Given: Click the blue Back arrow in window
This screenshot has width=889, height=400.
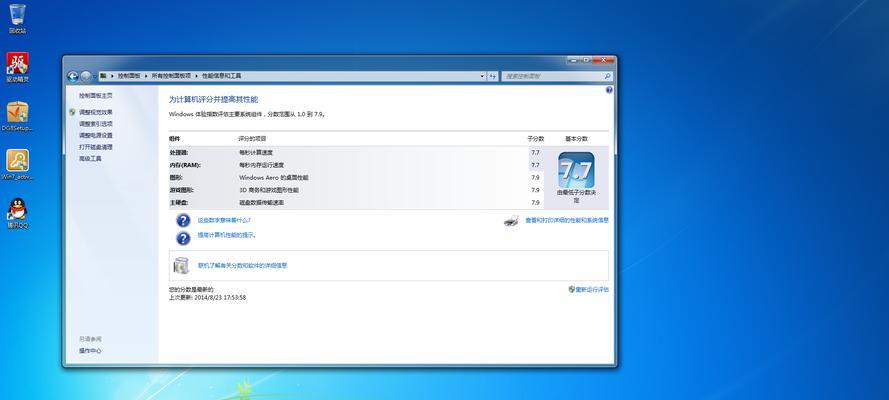Looking at the screenshot, I should (x=73, y=76).
